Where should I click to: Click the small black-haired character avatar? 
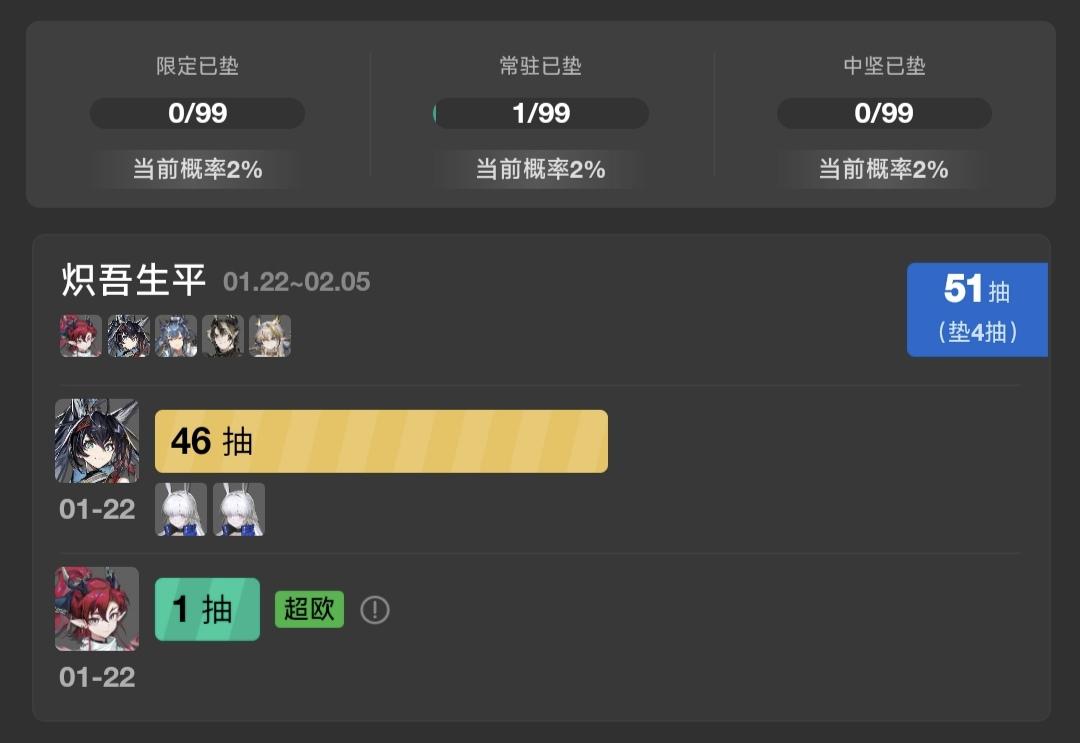point(223,336)
